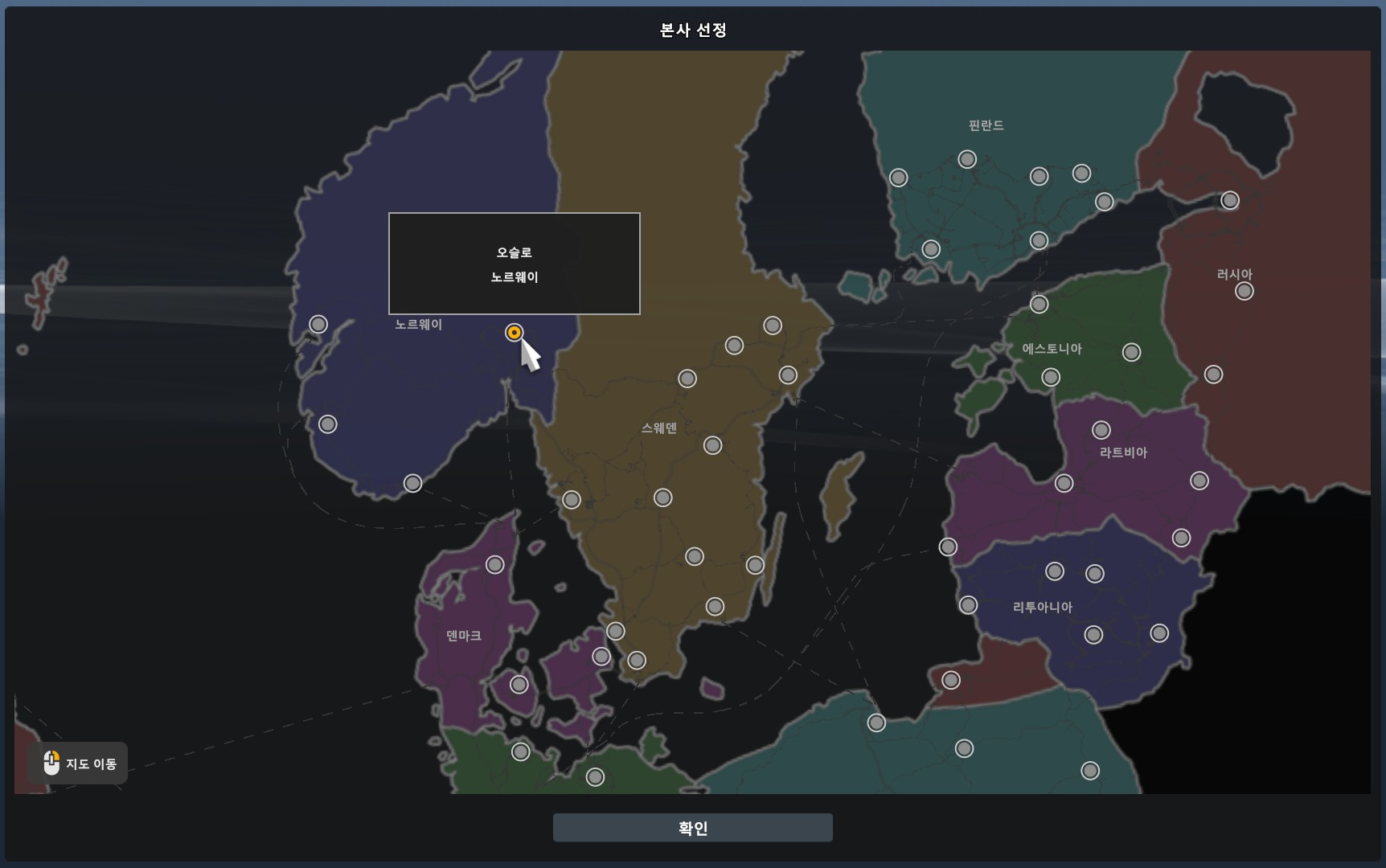This screenshot has width=1386, height=868.
Task: Select Sweden's southernmost city marker
Action: [637, 661]
